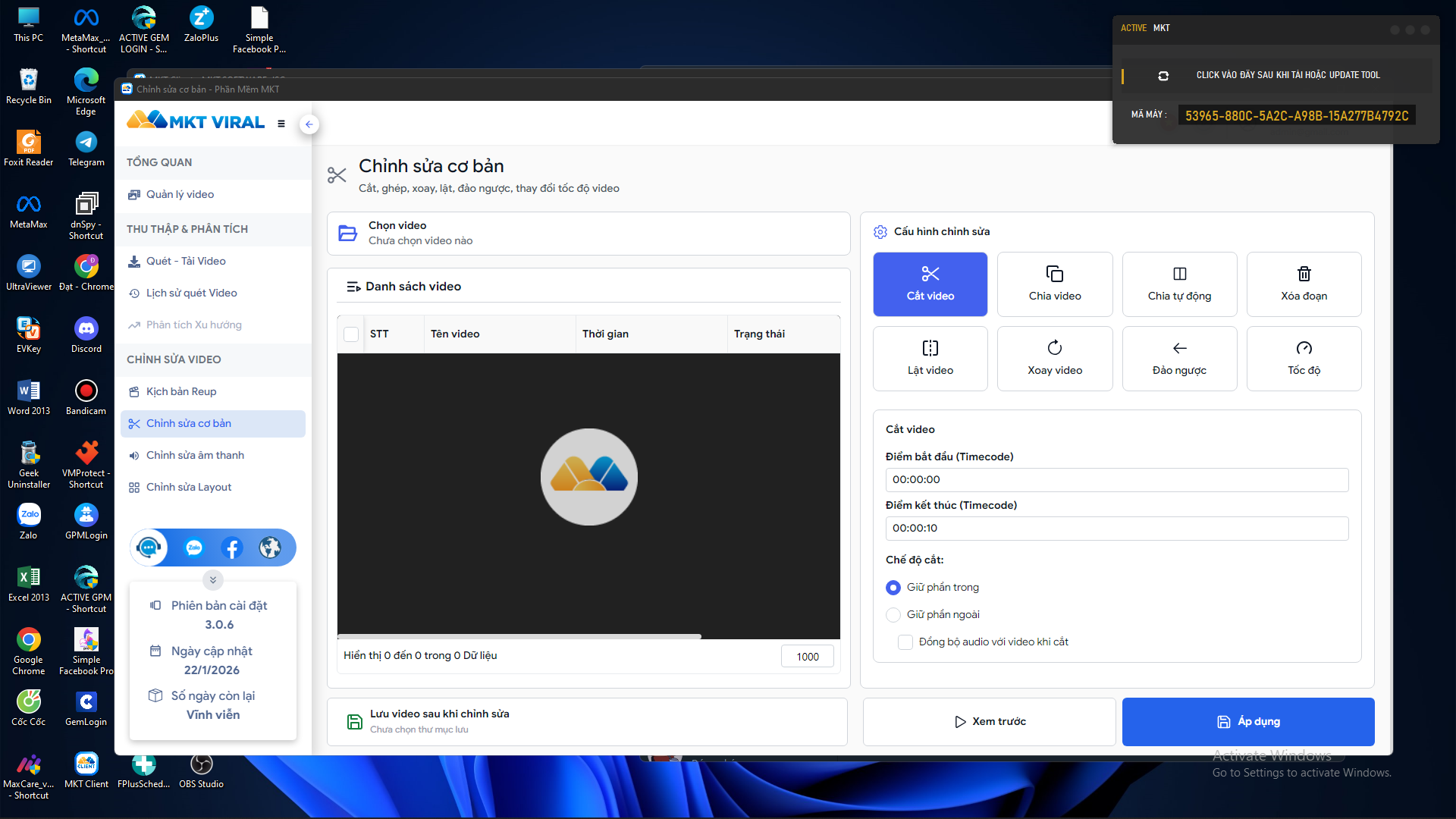Select the Chia video tool
The image size is (1456, 819).
pos(1055,284)
